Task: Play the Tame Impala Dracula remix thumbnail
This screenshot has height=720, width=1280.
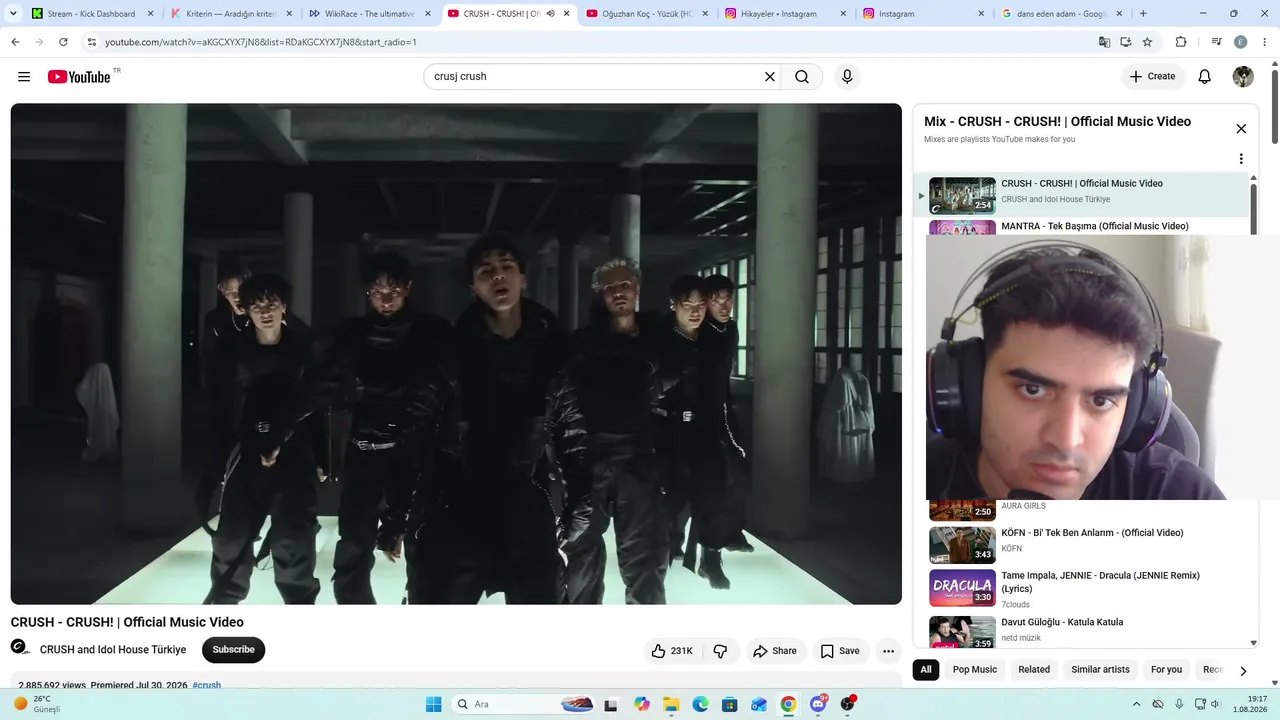Action: pos(962,588)
